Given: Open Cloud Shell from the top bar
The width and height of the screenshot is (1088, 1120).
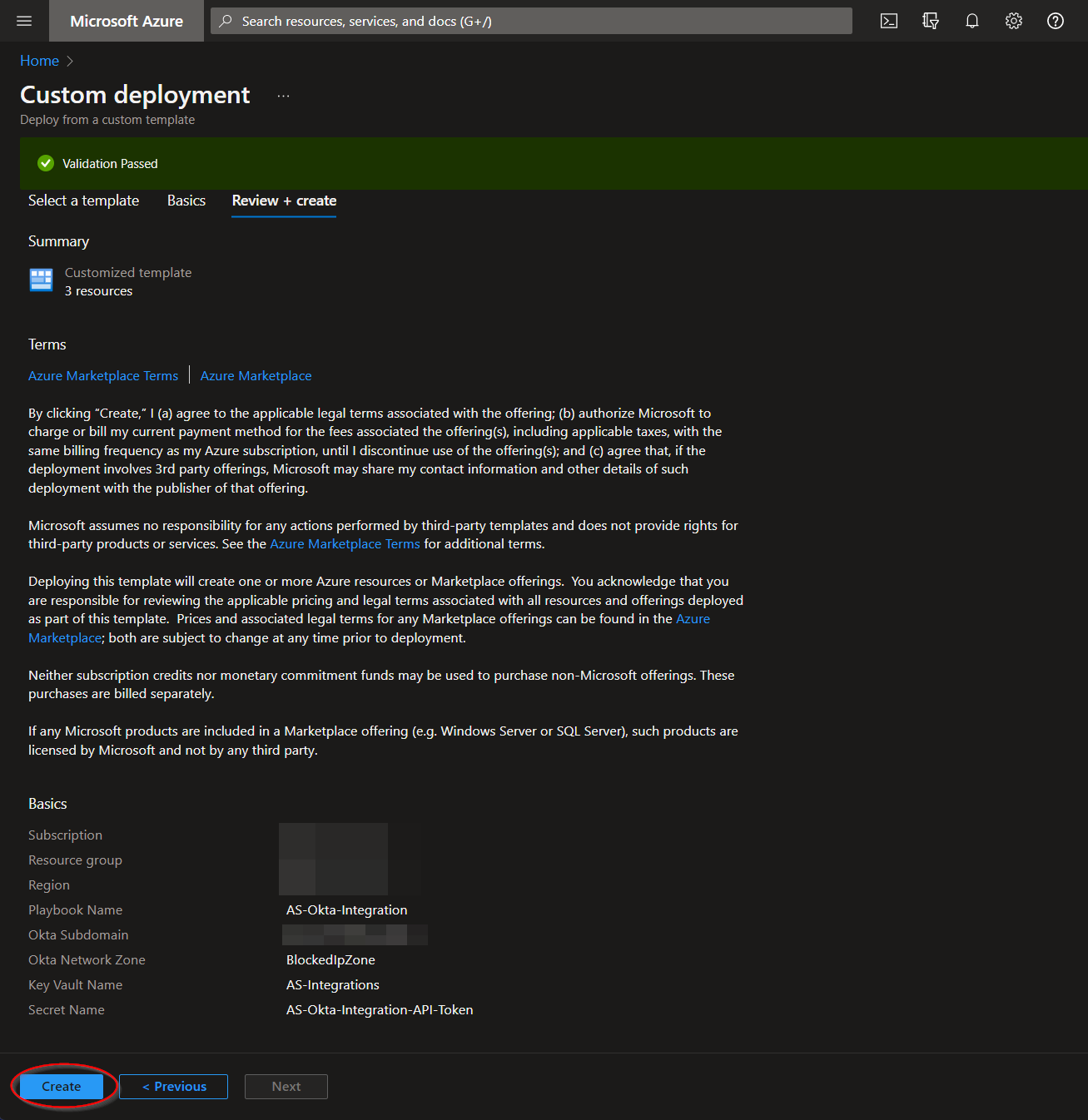Looking at the screenshot, I should (889, 21).
